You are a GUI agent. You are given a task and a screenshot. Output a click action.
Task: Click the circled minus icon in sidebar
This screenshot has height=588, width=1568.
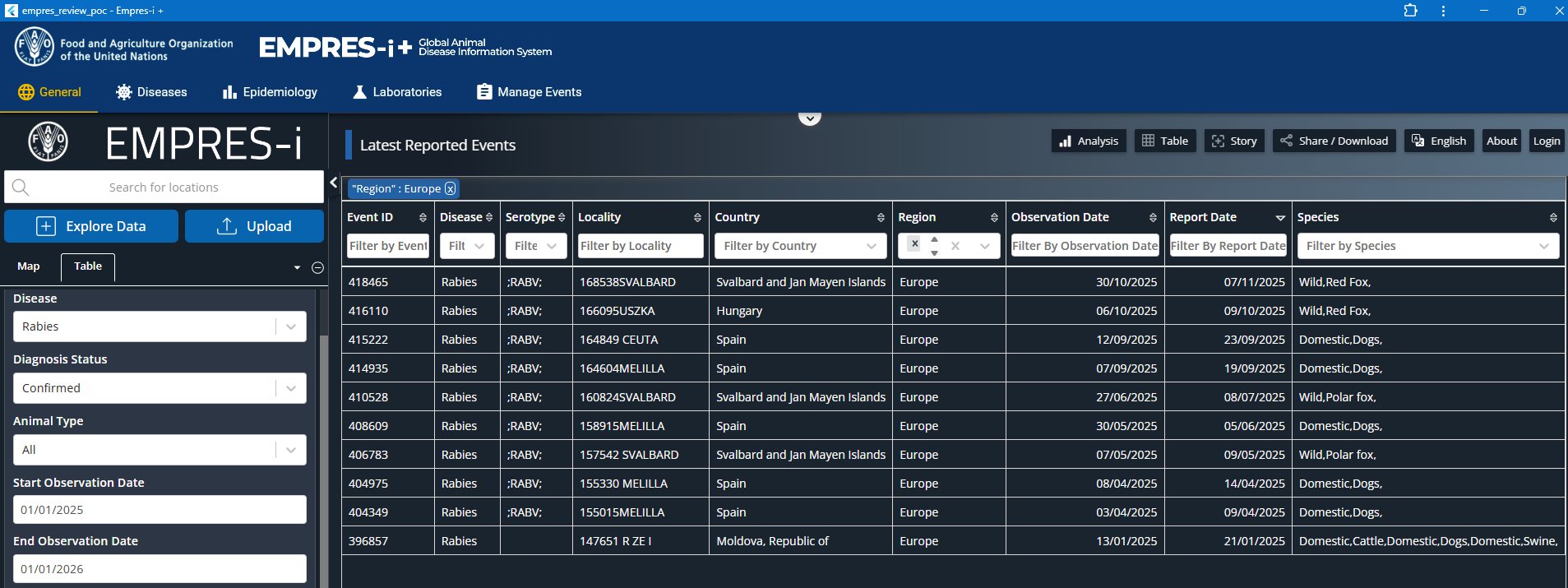317,268
